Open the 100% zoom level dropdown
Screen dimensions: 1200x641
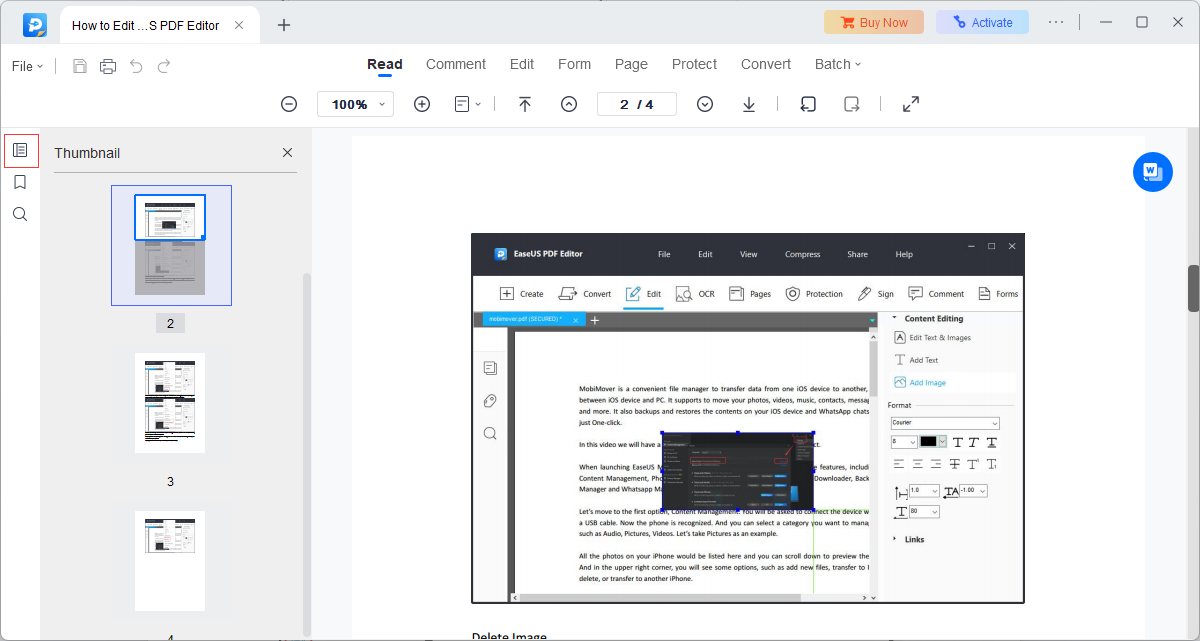(355, 104)
